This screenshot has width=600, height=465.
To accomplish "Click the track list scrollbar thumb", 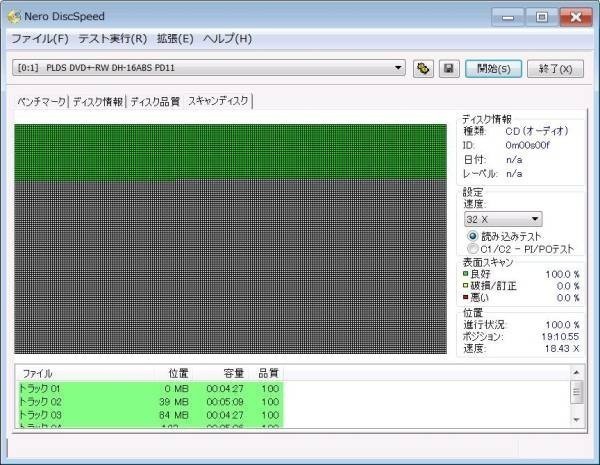I will click(577, 392).
